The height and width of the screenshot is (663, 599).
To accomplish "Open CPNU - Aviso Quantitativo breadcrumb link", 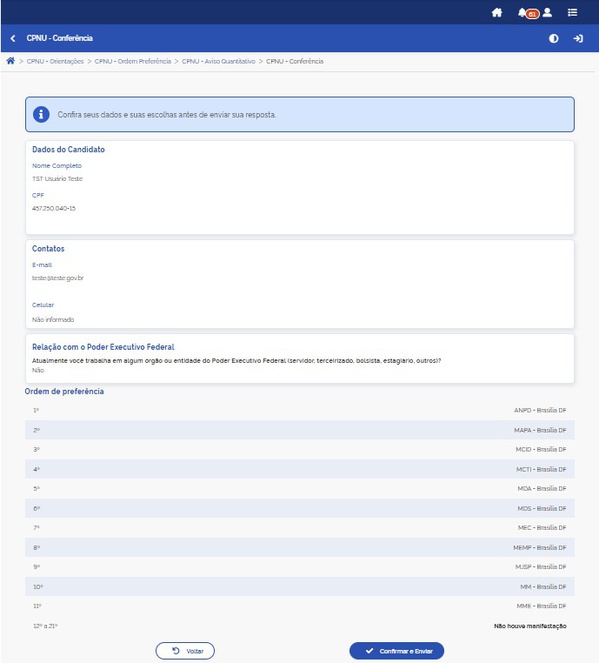I will tap(219, 61).
